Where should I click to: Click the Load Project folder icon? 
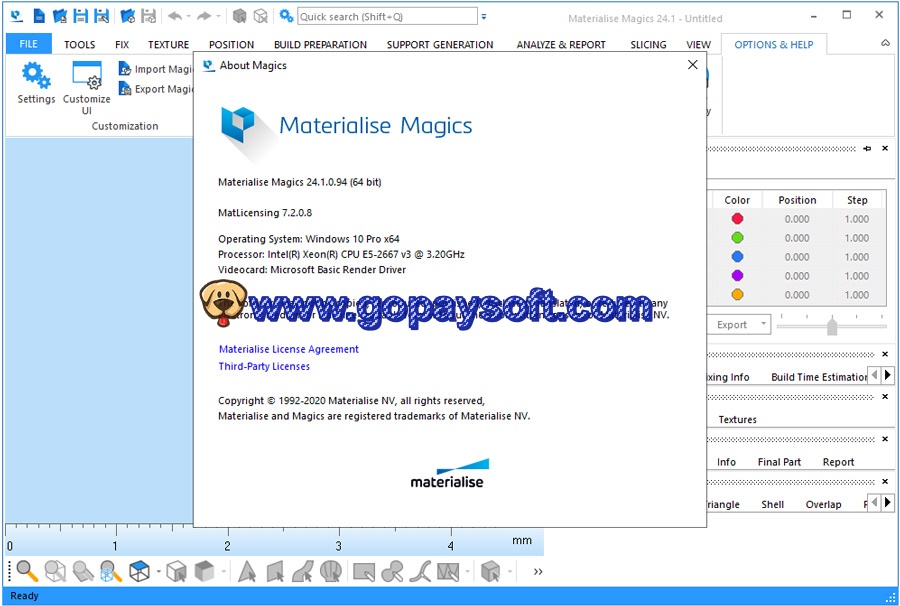tap(127, 16)
